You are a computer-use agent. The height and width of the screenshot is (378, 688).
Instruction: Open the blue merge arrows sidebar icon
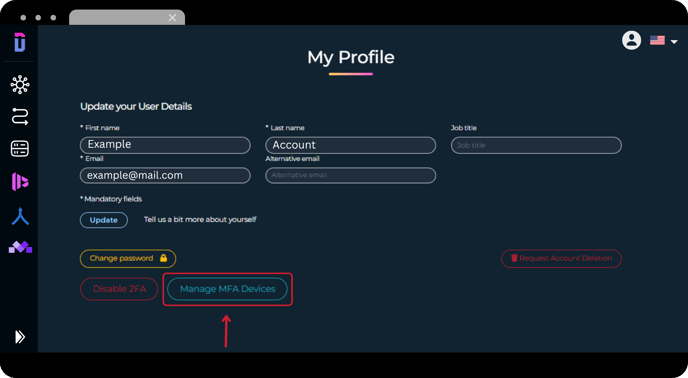(20, 216)
